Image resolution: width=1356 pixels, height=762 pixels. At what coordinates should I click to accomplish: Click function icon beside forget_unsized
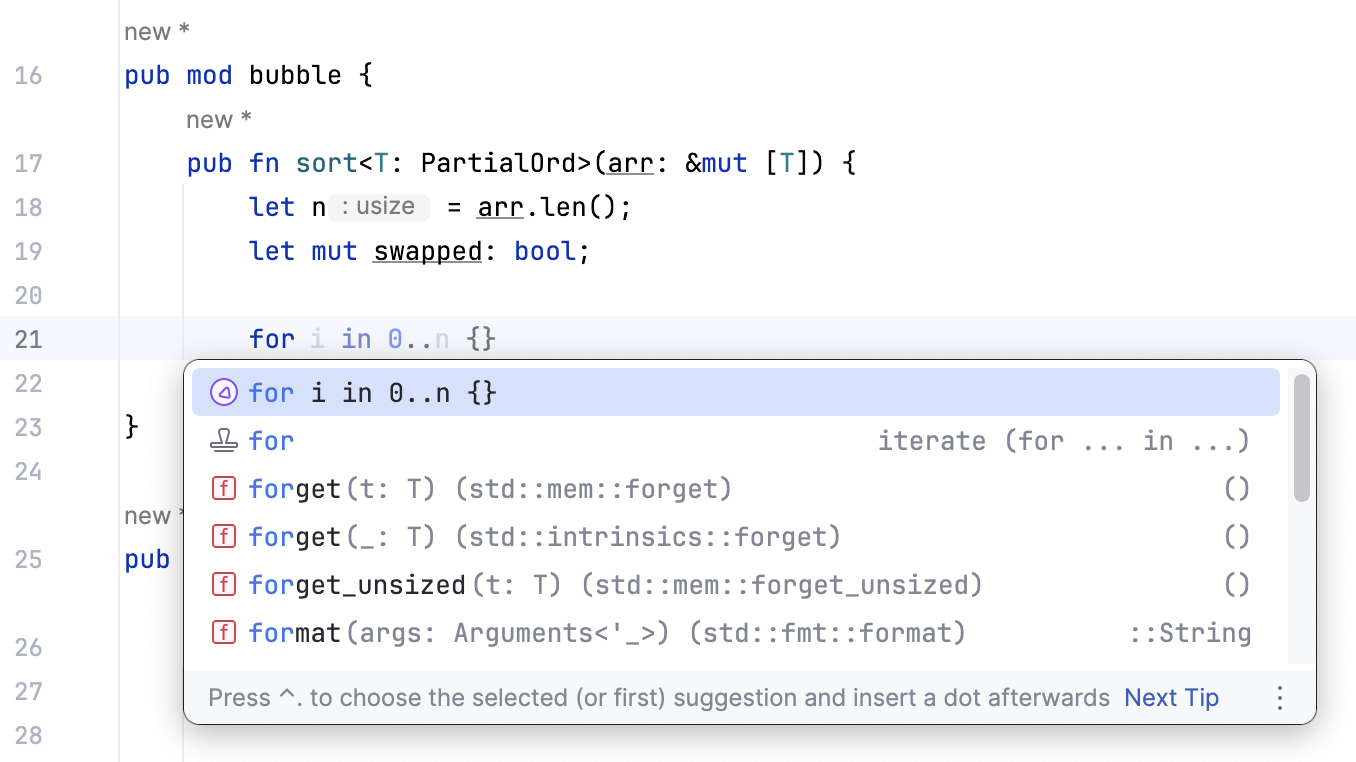pyautogui.click(x=223, y=585)
